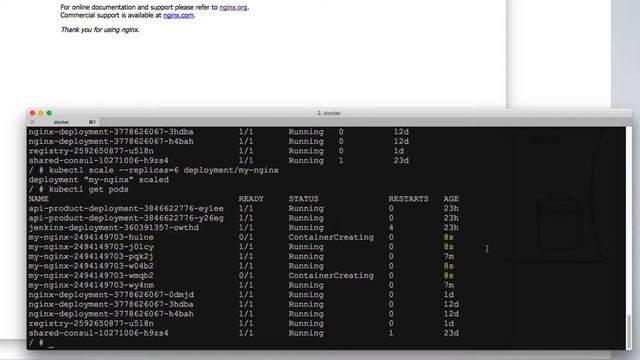
Task: Click the restarts value 4 for jenkins
Action: (391, 228)
